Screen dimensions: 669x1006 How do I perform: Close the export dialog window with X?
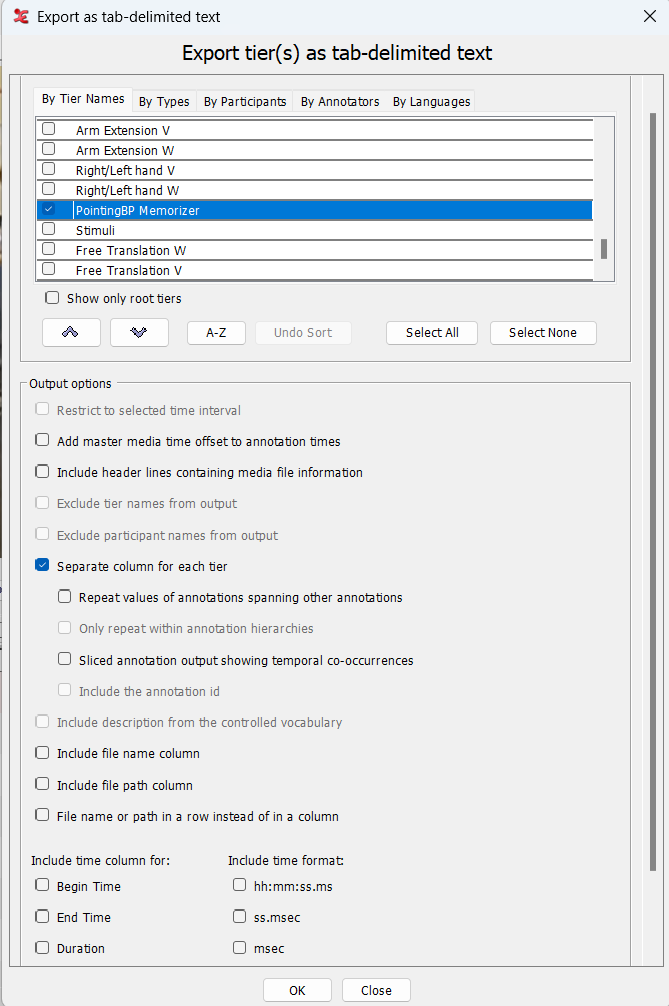[647, 17]
